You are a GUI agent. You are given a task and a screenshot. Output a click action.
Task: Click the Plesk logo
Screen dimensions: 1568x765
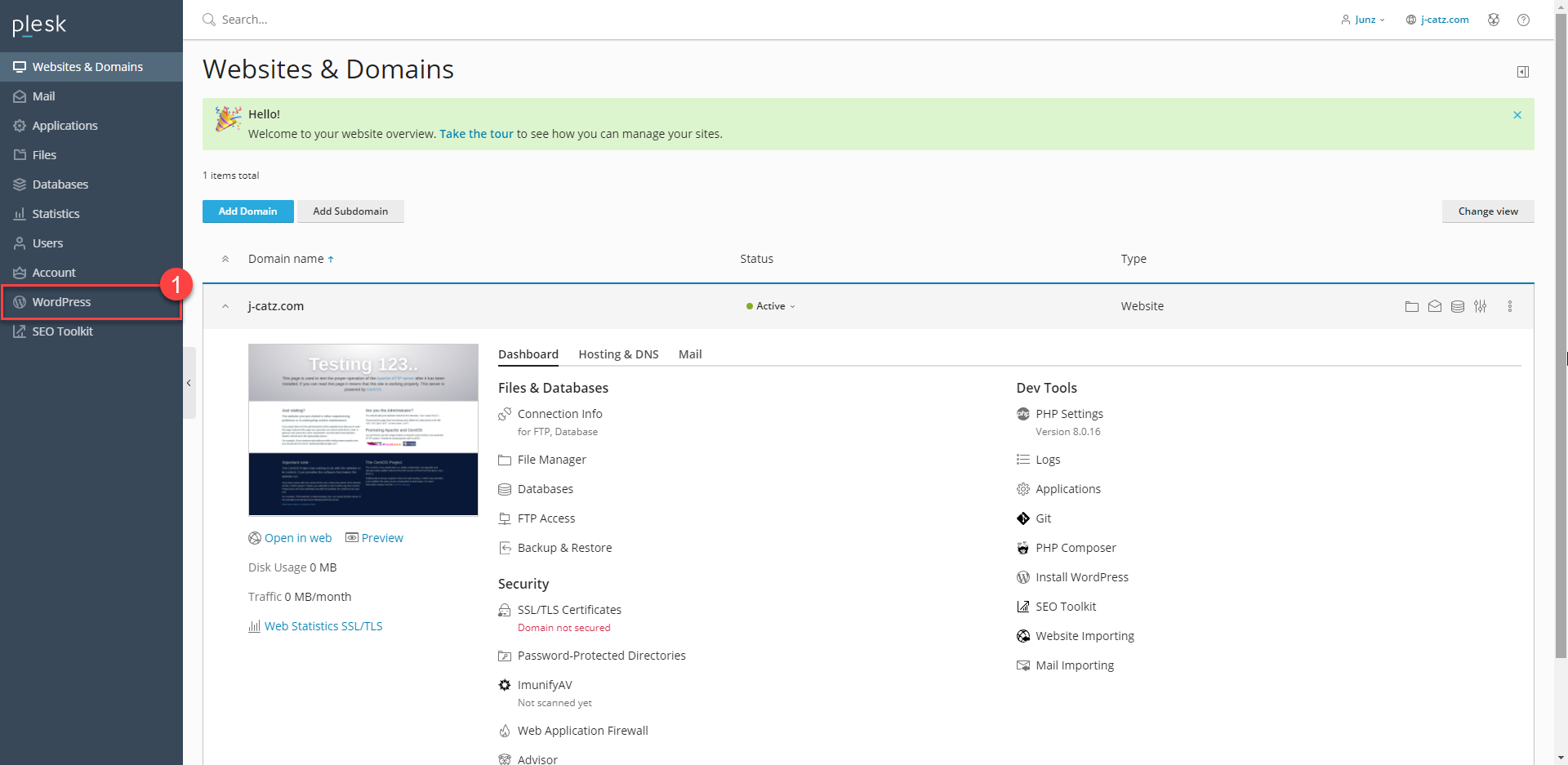[39, 25]
